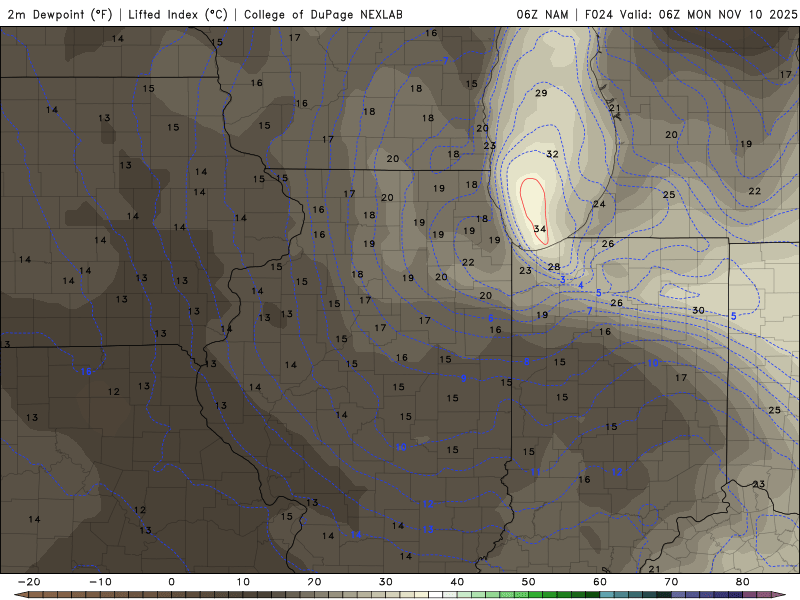Click the 'College of DuPage NEXLAB' label
The height and width of the screenshot is (600, 800).
pyautogui.click(x=323, y=14)
